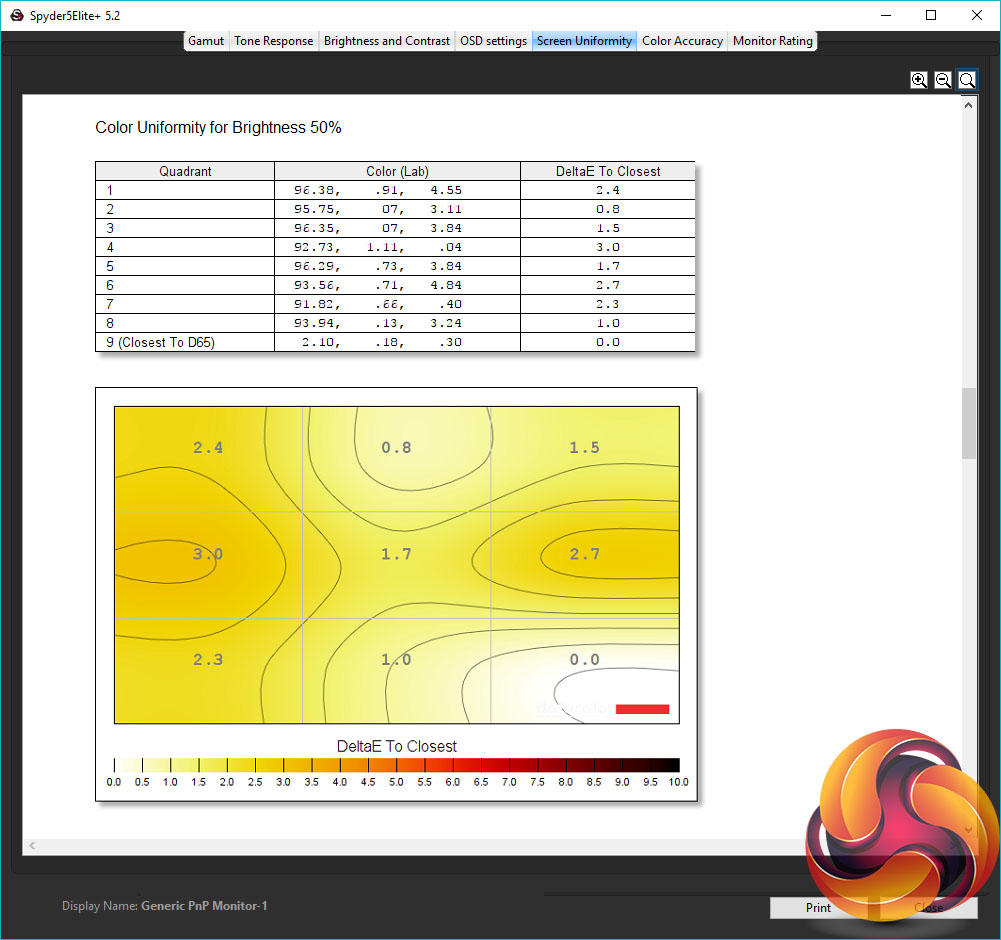Click the 0.8 label on the uniformity map

396,448
